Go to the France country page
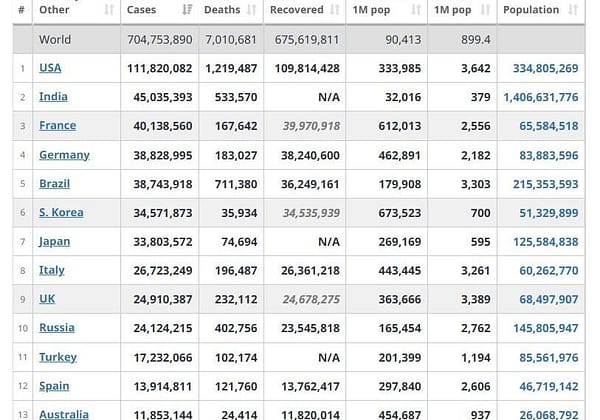This screenshot has width=600, height=420. coord(57,126)
